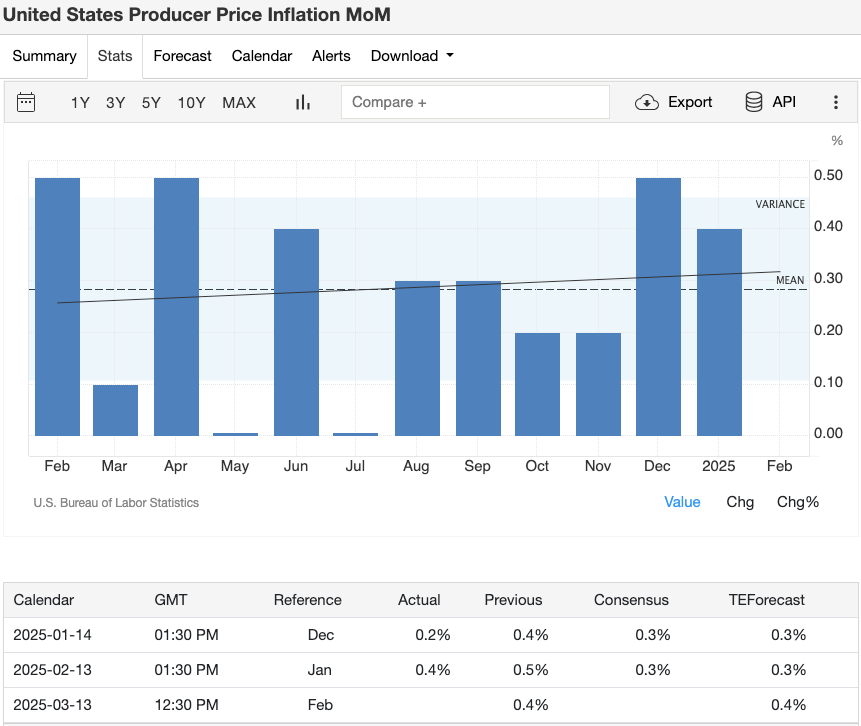Click the bar chart type icon
The width and height of the screenshot is (861, 726).
(302, 102)
